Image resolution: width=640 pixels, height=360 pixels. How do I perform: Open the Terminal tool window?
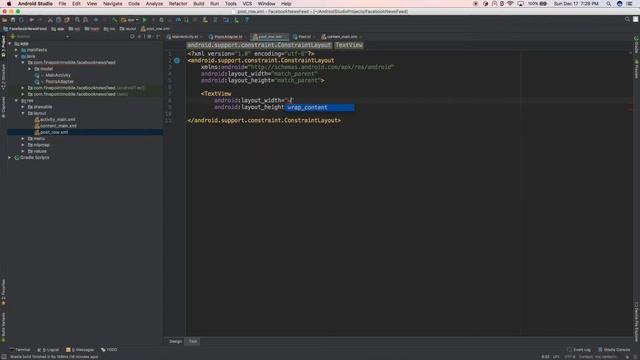(x=20, y=350)
